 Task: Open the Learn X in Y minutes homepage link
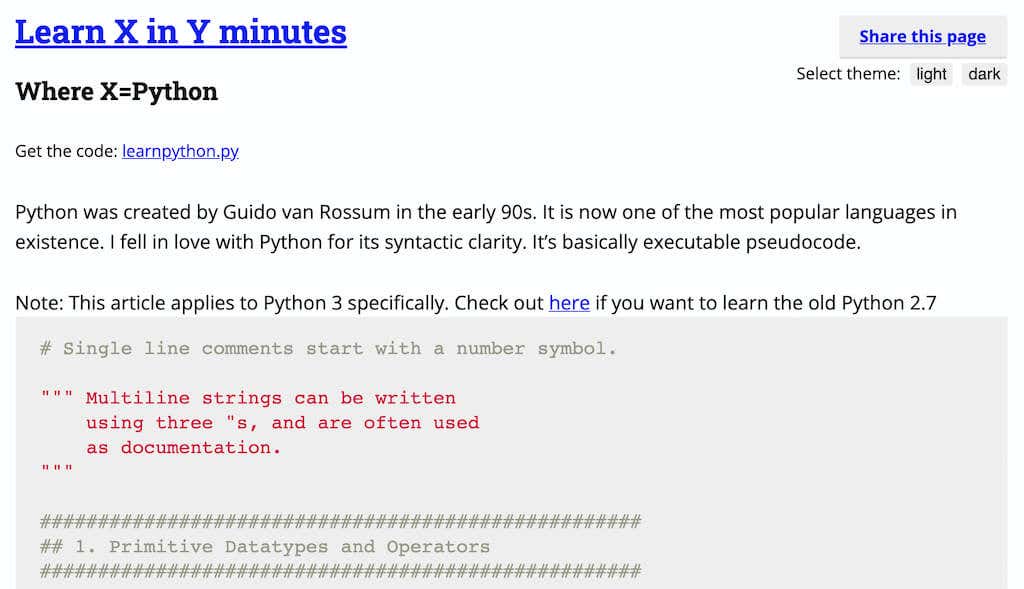pos(180,31)
